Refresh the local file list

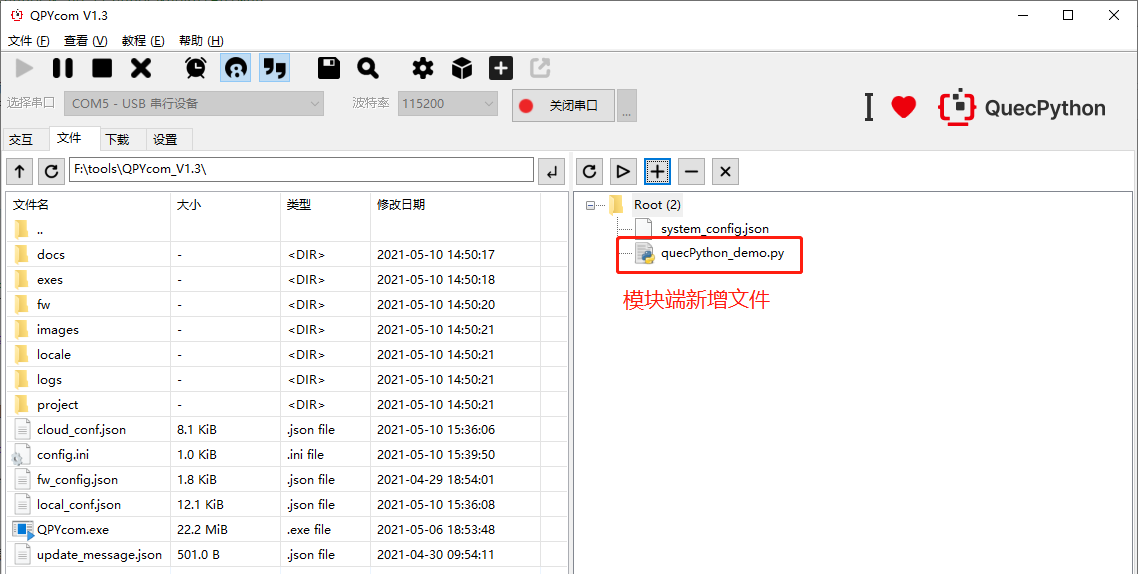tap(51, 171)
